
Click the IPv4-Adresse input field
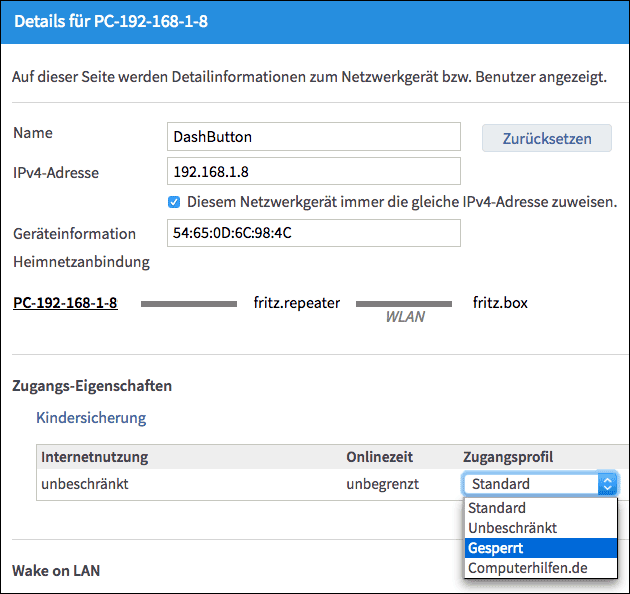tap(313, 172)
